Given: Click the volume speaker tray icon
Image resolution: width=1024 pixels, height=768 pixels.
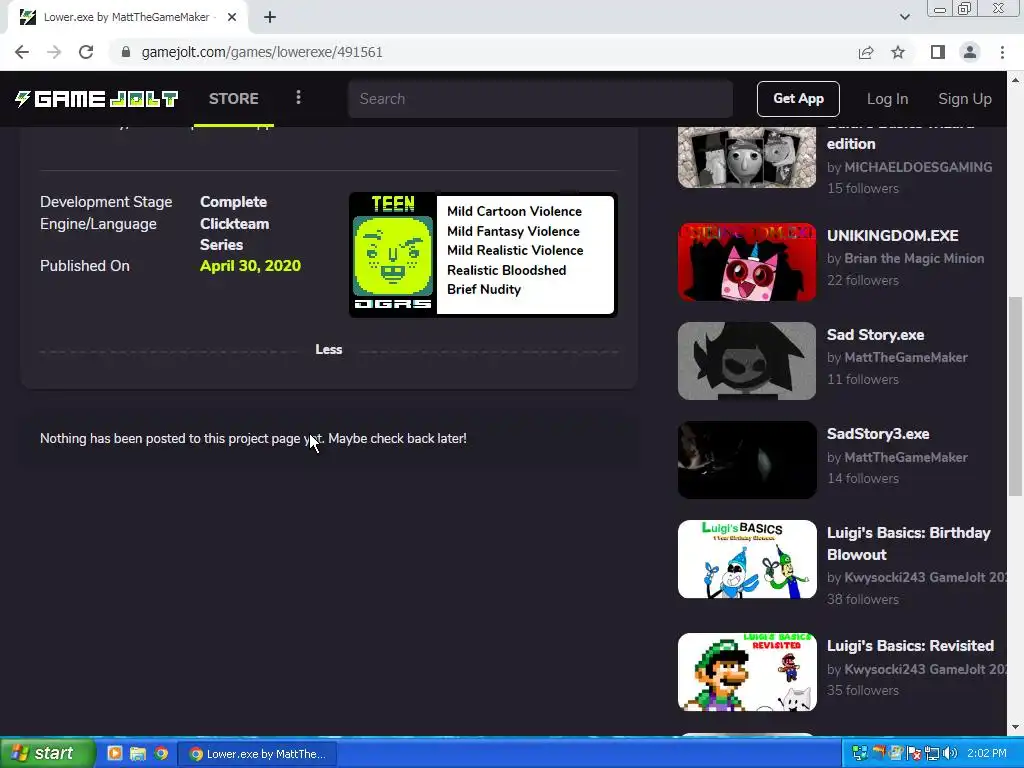Looking at the screenshot, I should [x=950, y=754].
